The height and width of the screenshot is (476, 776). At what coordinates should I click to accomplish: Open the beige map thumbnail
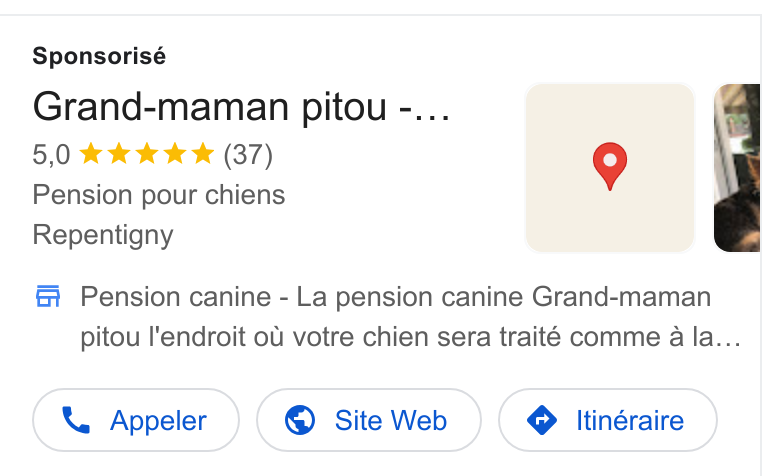tap(610, 168)
